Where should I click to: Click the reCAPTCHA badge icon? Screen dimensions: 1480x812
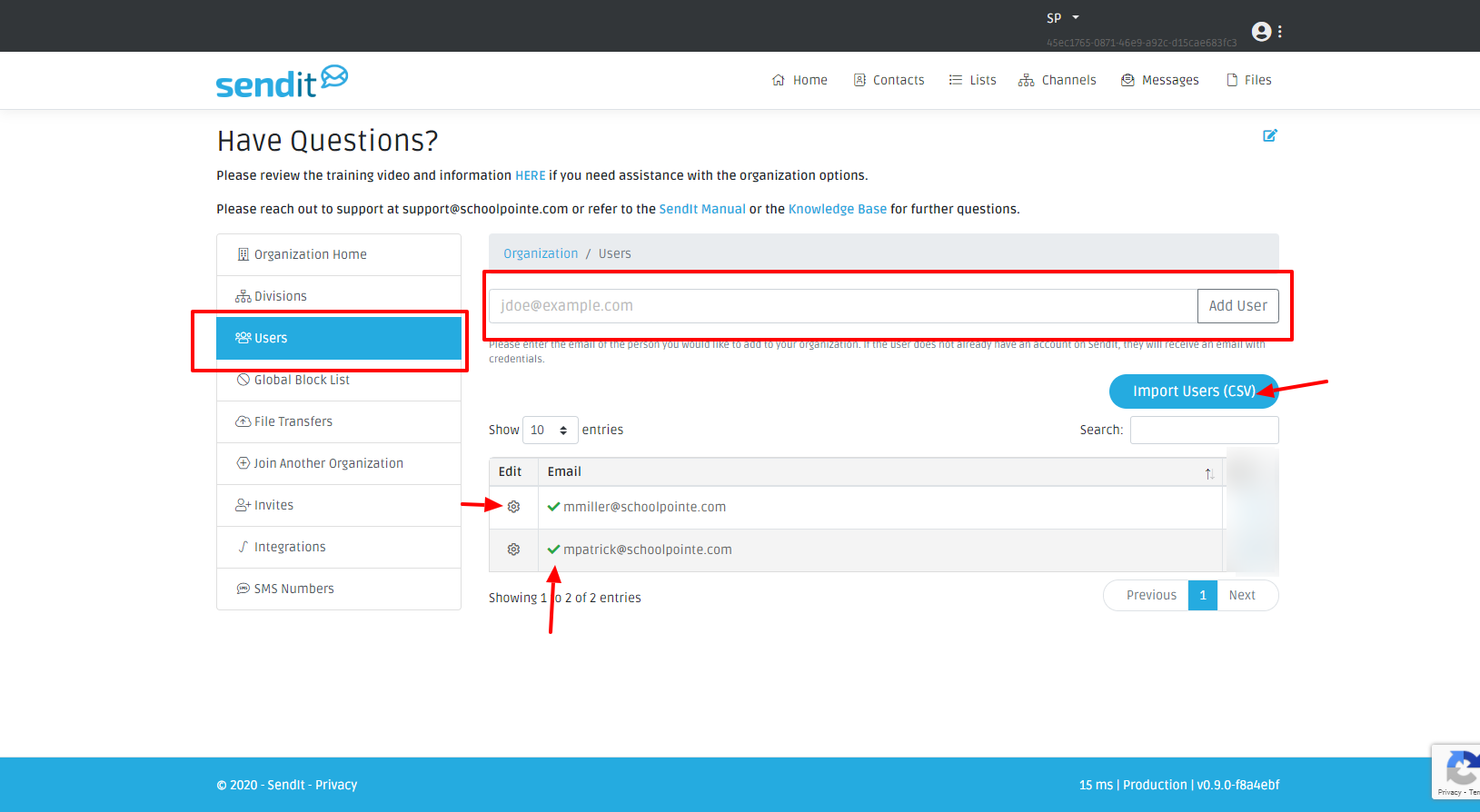[x=1460, y=768]
